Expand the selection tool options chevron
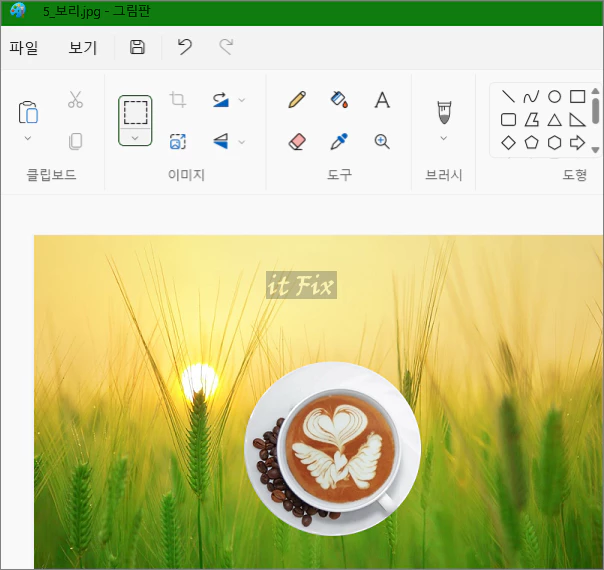 (135, 138)
